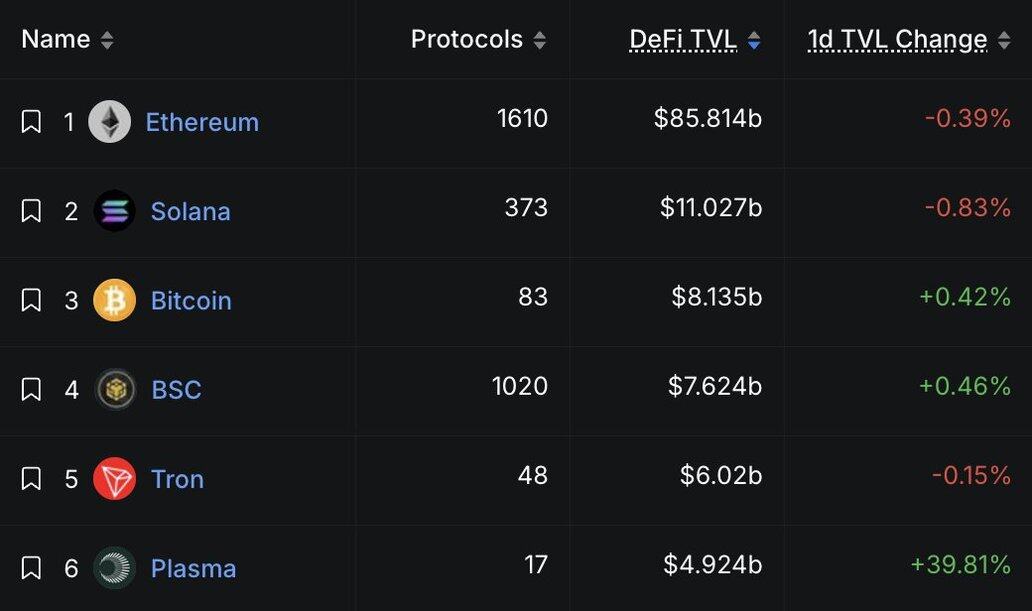This screenshot has height=611, width=1032.
Task: Sort by DeFi TVL column arrows
Action: [x=754, y=40]
